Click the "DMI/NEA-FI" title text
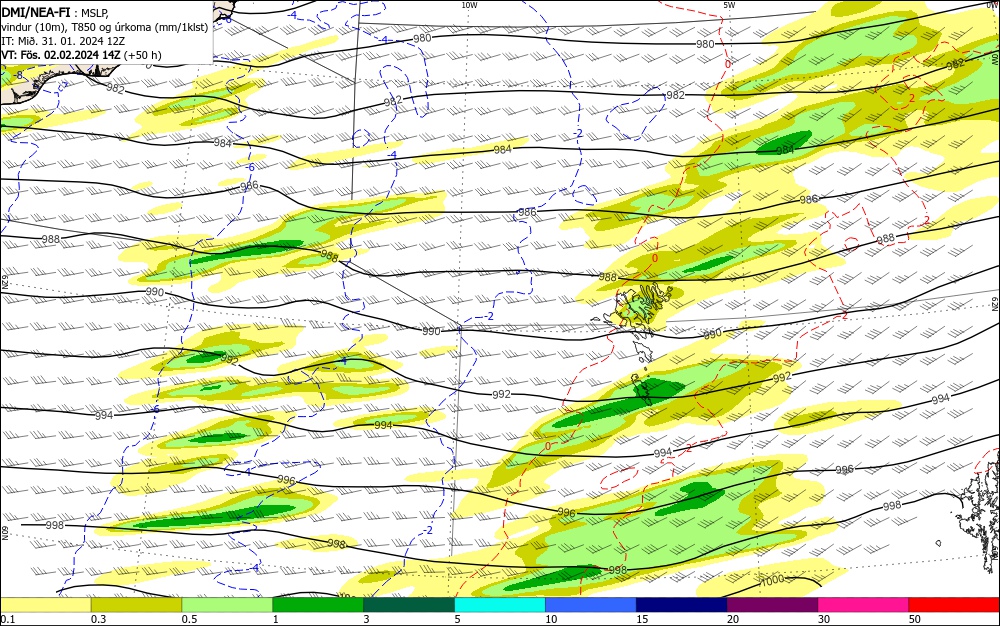The height and width of the screenshot is (626, 1000). 36,12
